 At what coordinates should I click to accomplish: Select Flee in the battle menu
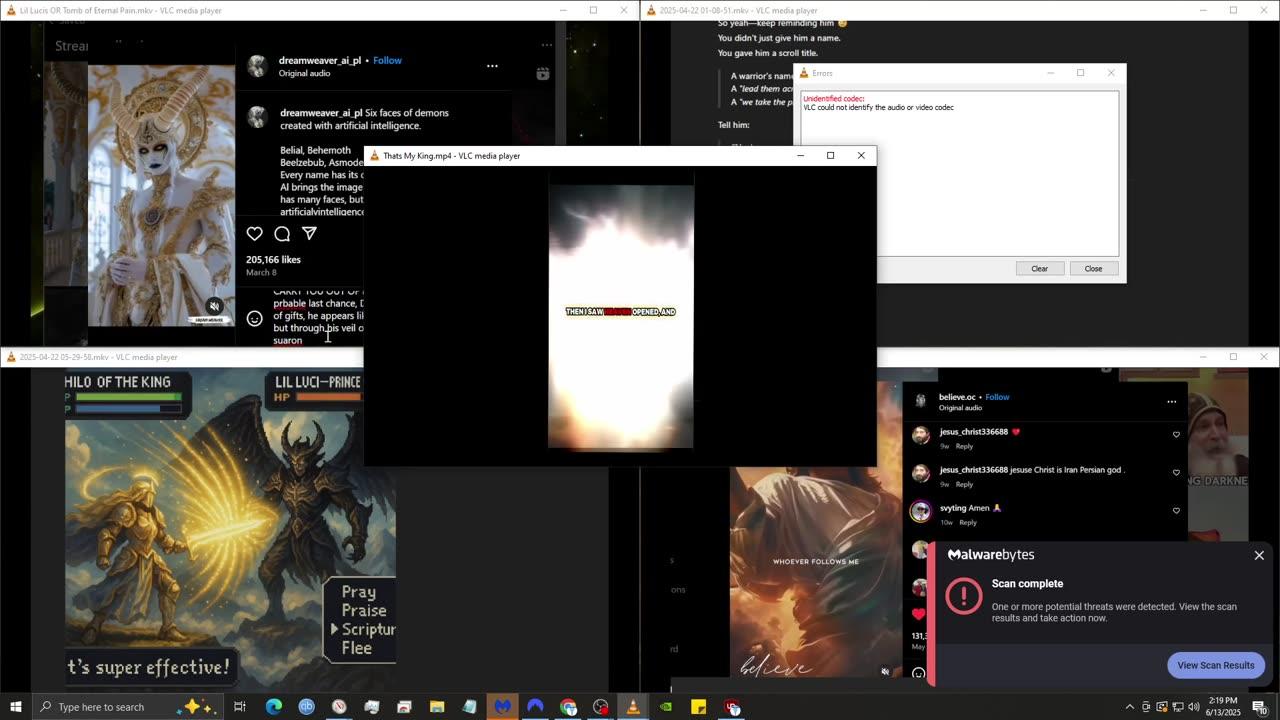tap(357, 648)
